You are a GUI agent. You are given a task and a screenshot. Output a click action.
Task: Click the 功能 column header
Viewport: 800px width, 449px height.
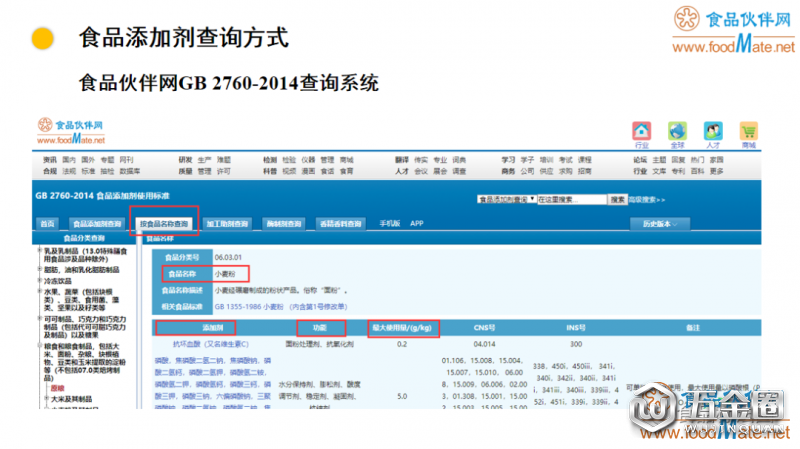tap(320, 328)
